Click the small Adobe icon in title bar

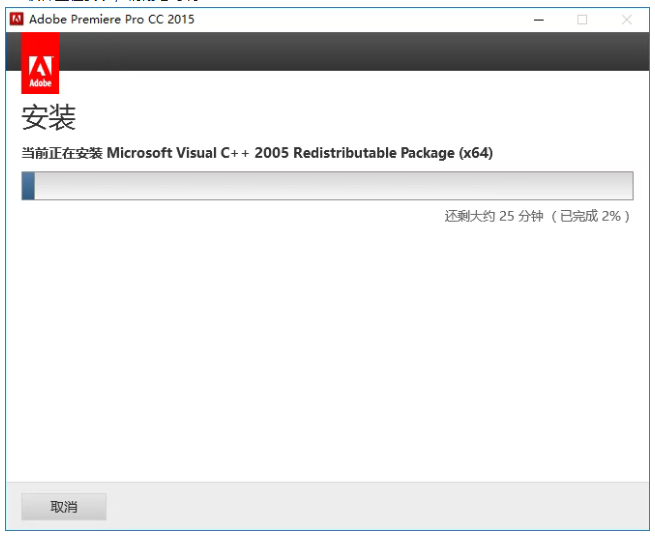(x=17, y=19)
